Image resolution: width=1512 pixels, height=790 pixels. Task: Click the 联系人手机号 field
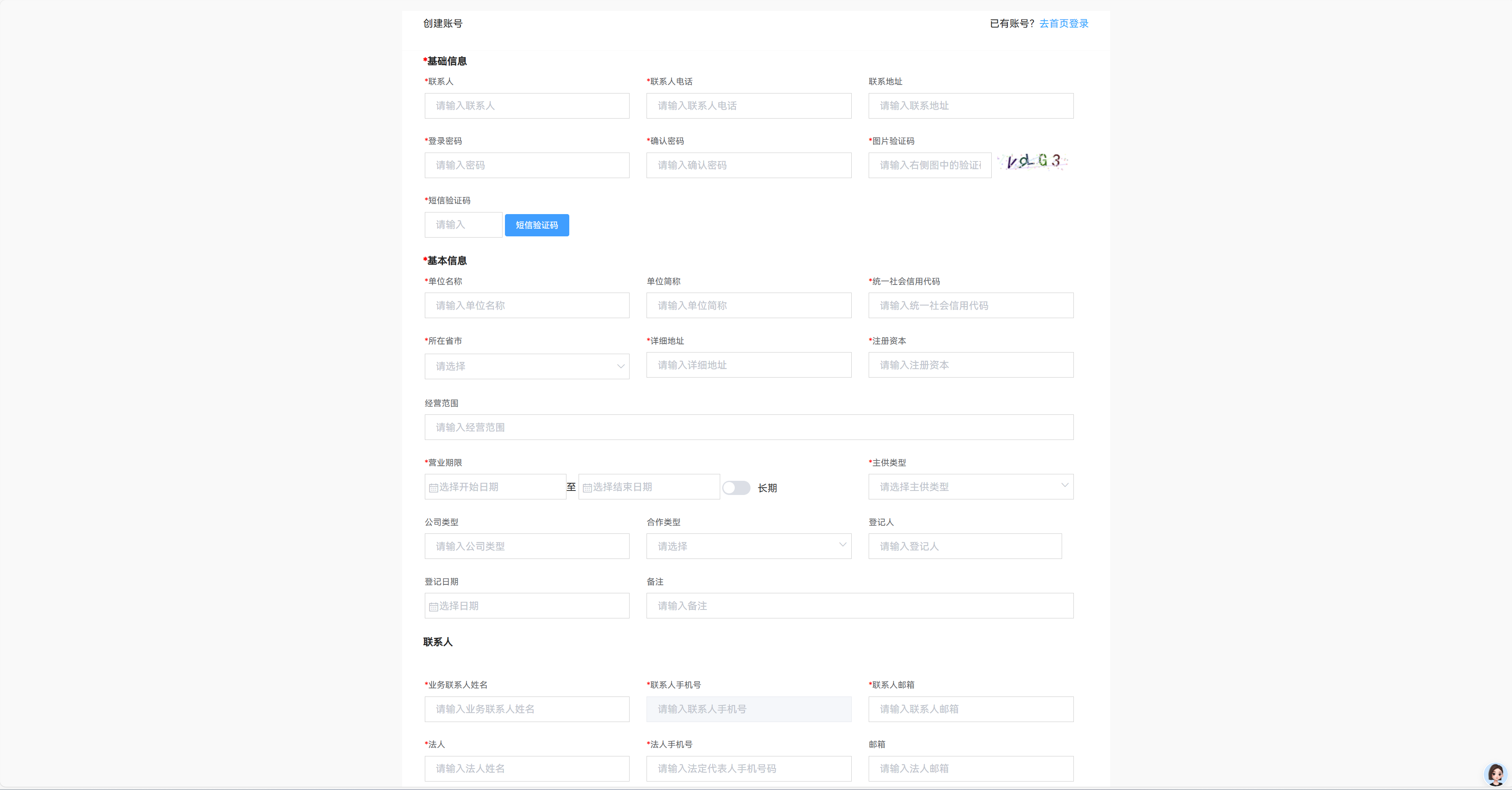[749, 709]
